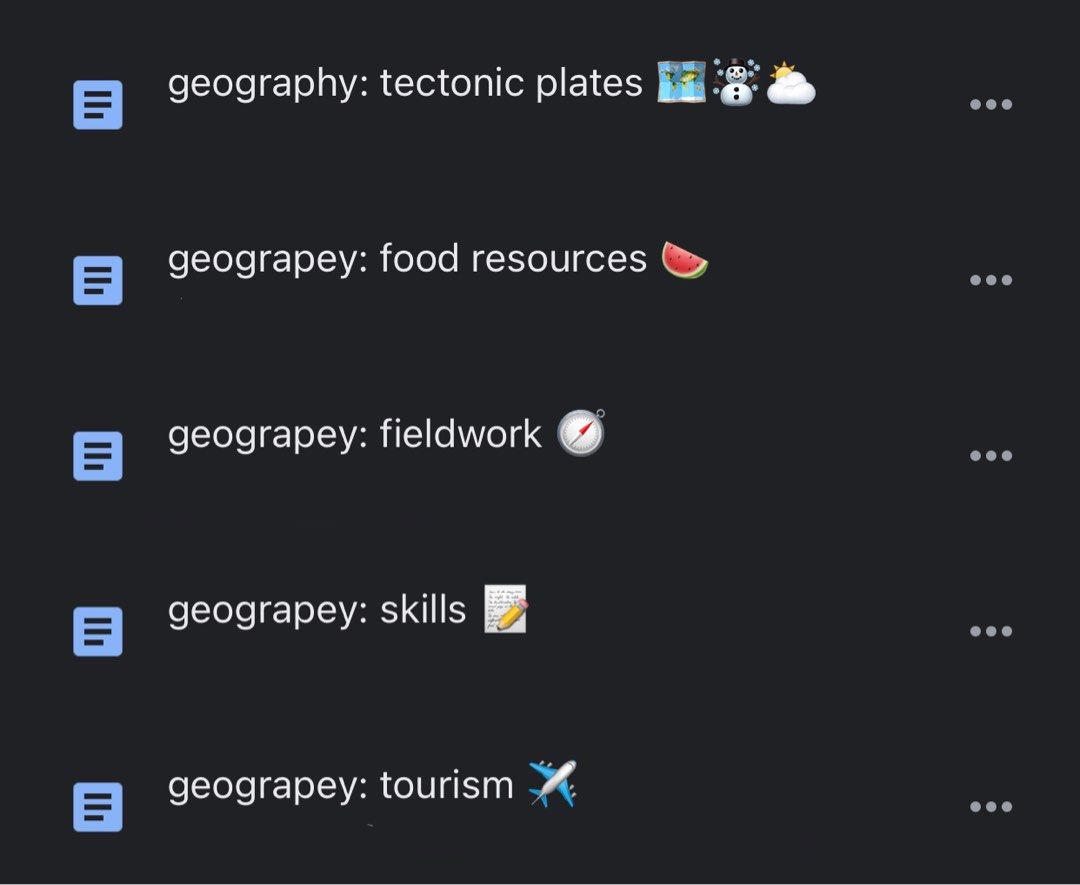This screenshot has width=1080, height=885.
Task: Open the tectonic plates document
Action: [x=405, y=84]
